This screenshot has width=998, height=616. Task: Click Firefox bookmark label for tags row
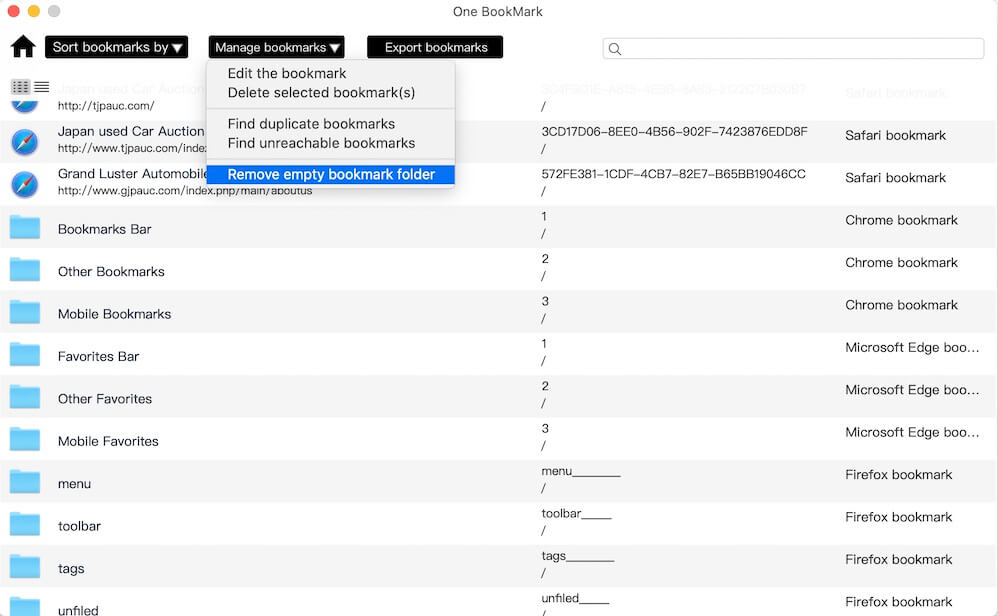899,559
